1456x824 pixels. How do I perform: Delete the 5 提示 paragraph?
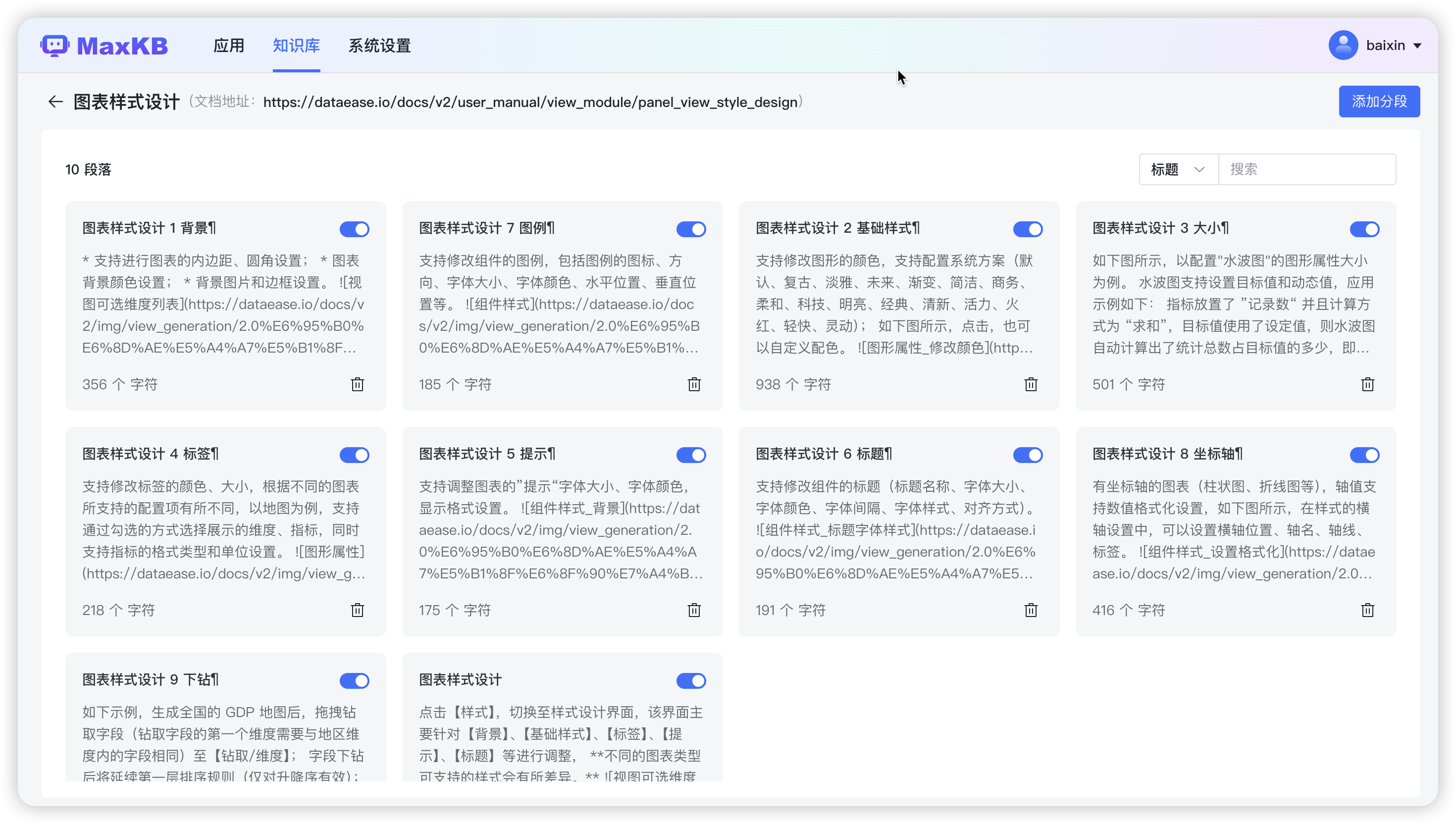(694, 610)
